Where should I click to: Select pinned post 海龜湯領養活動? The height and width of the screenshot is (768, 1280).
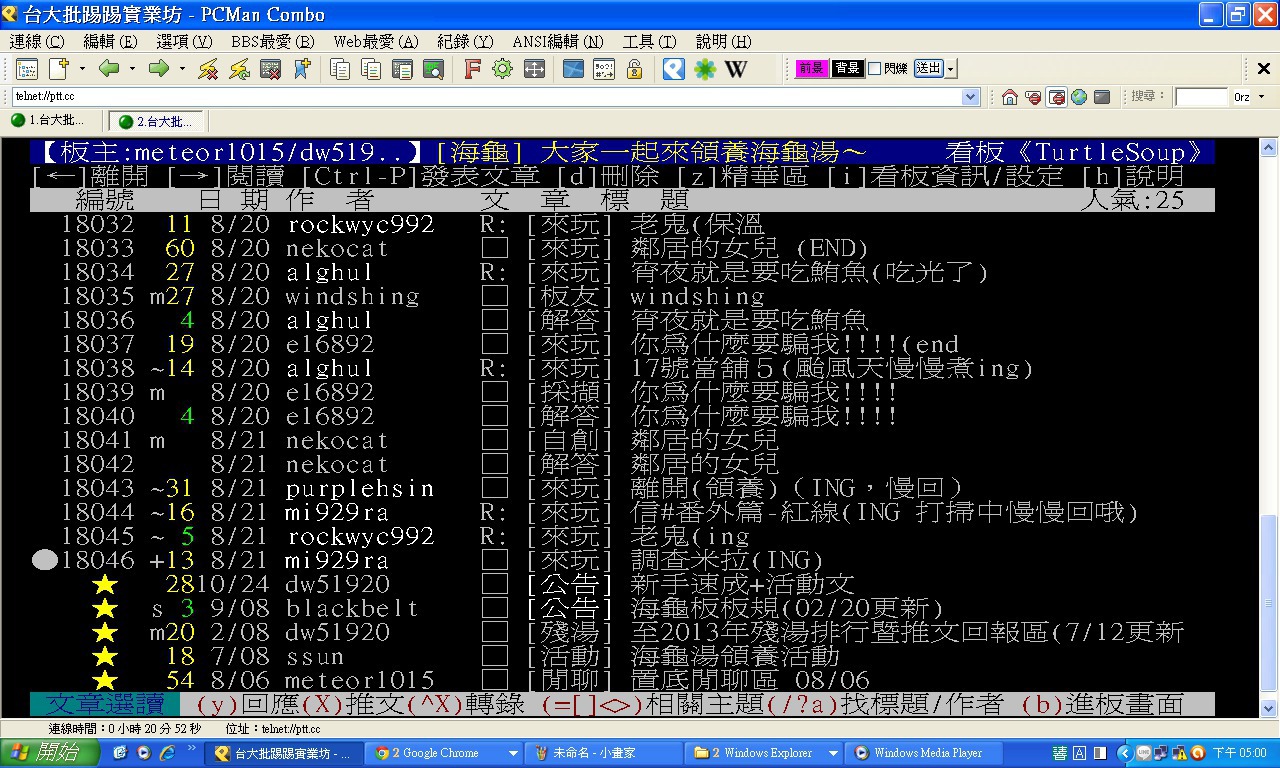622,656
